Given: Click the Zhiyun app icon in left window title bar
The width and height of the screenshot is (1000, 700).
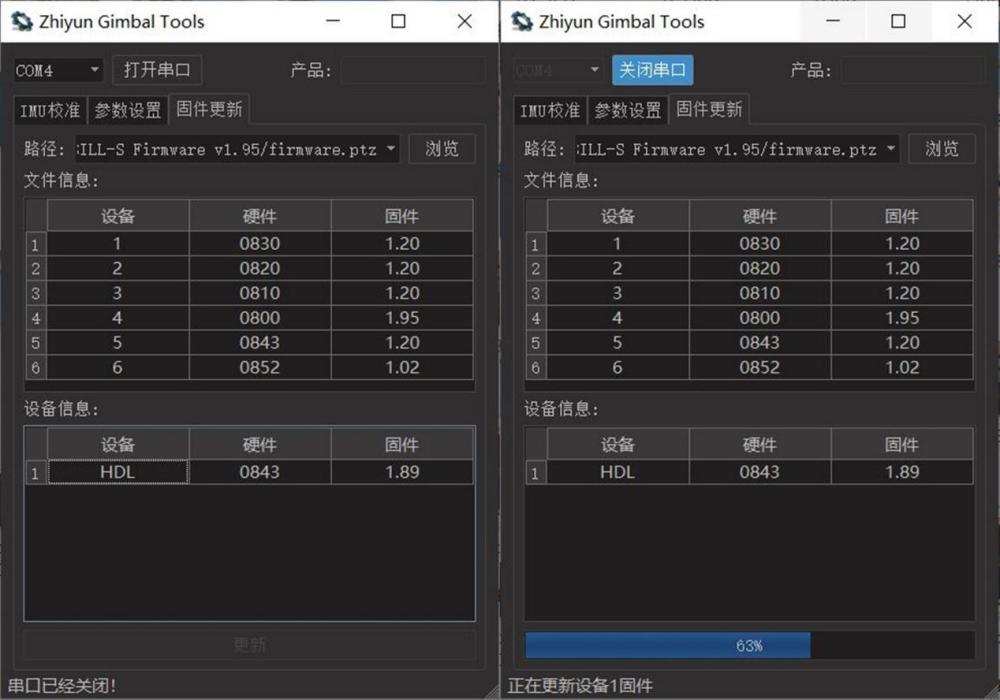Looking at the screenshot, I should pos(21,22).
